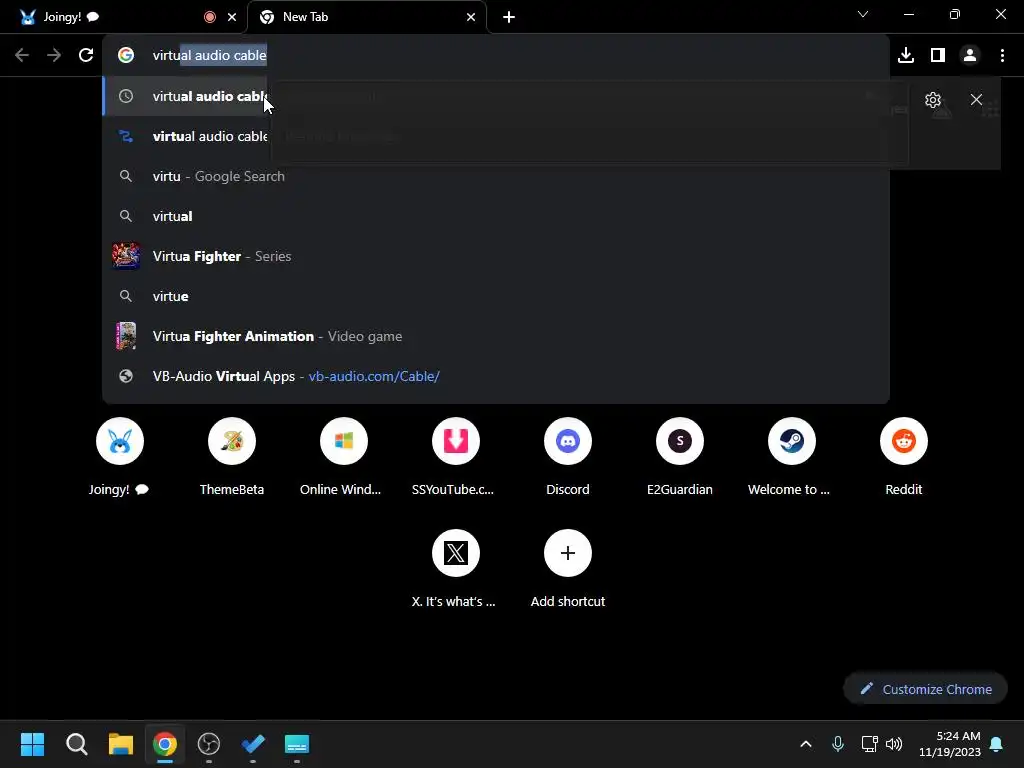
Task: Open the ThemeBeta shortcut
Action: pyautogui.click(x=232, y=457)
